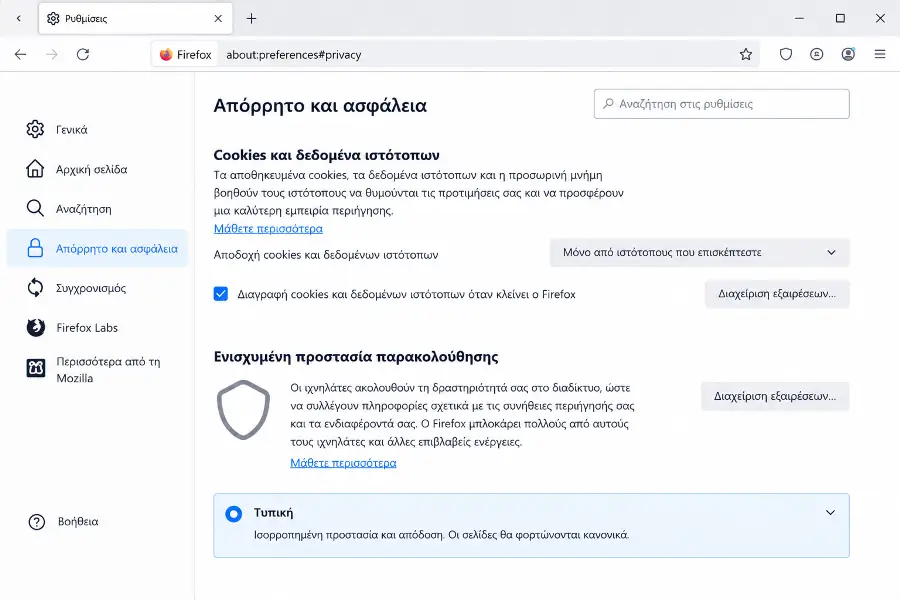The height and width of the screenshot is (600, 900).
Task: Go back with the toolbar back arrow
Action: pyautogui.click(x=21, y=55)
